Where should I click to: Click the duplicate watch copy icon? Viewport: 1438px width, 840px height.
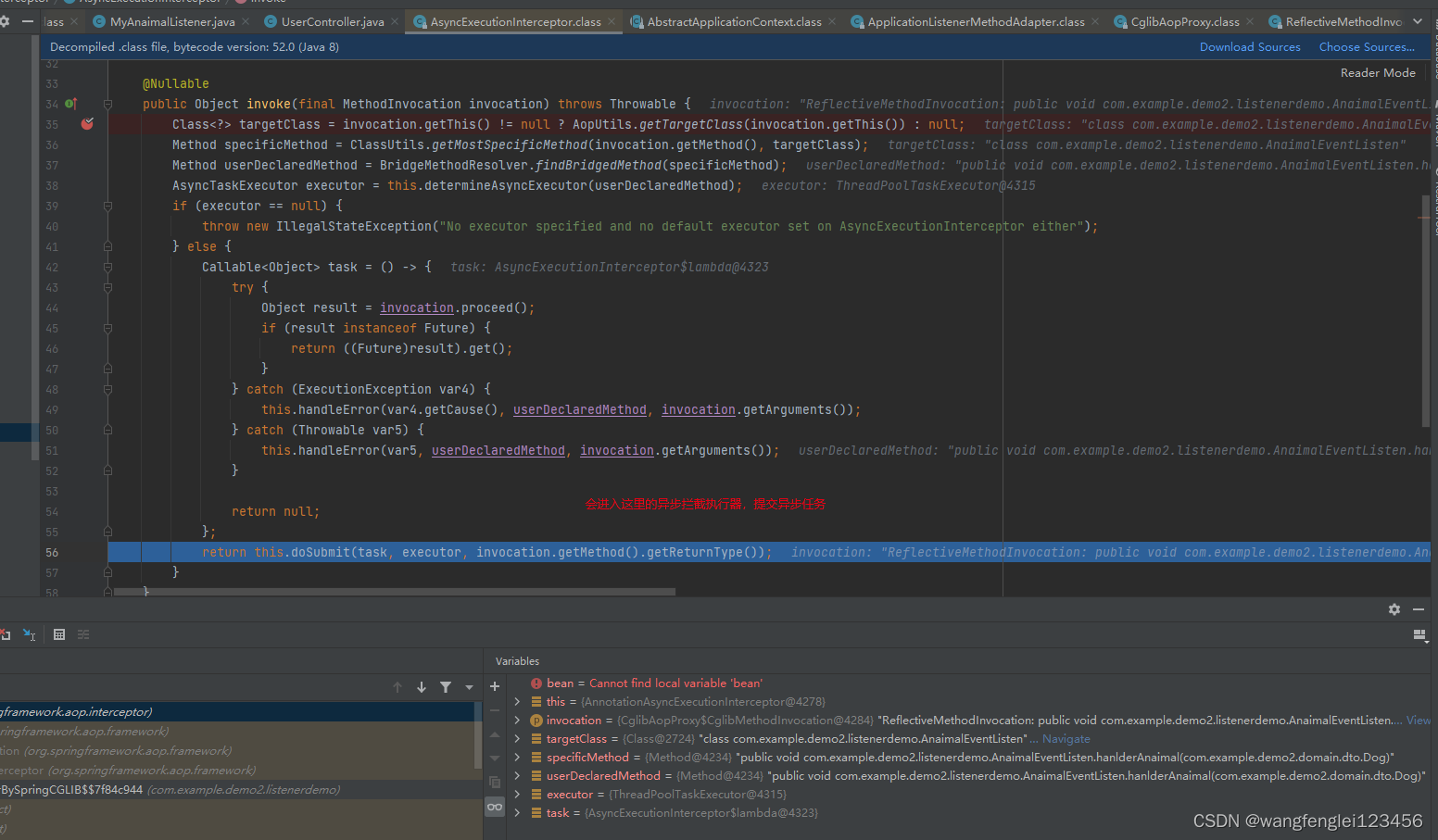495,783
